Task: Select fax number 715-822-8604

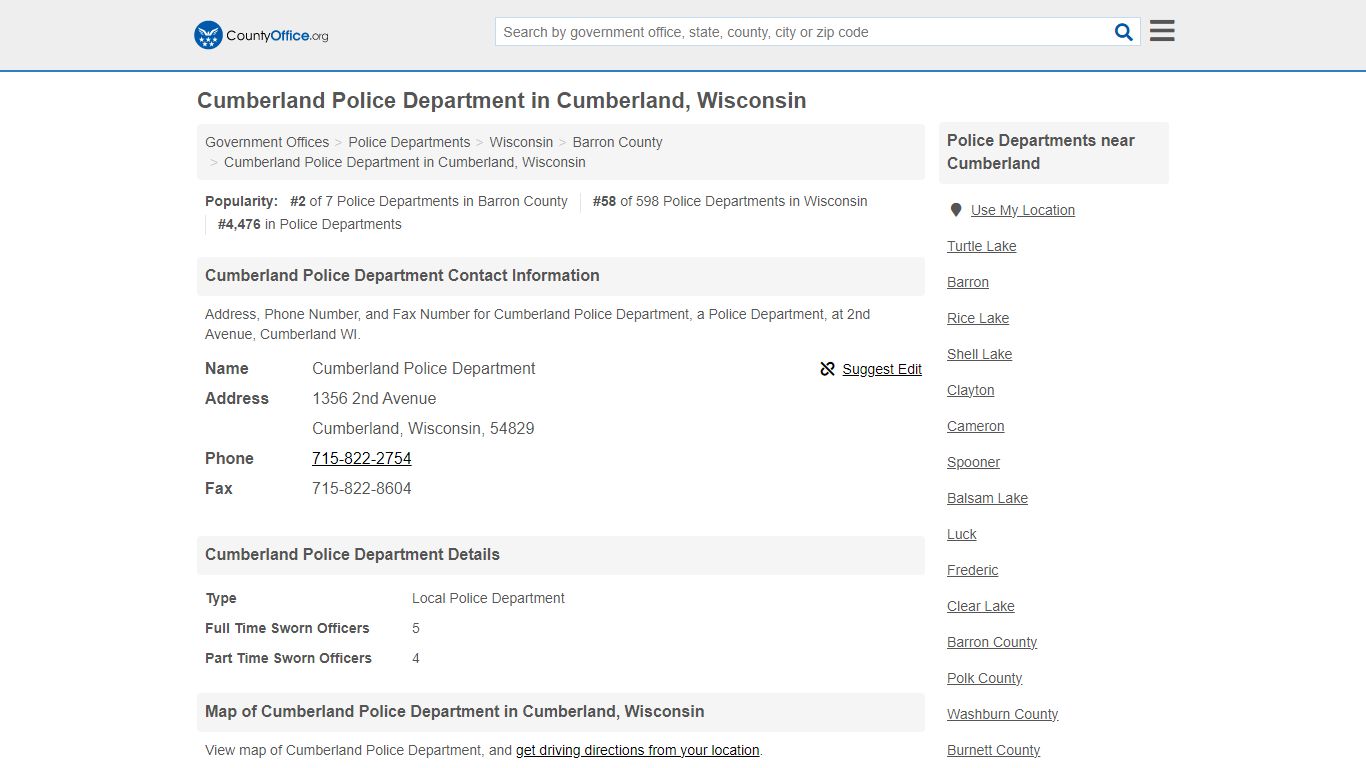Action: point(362,488)
